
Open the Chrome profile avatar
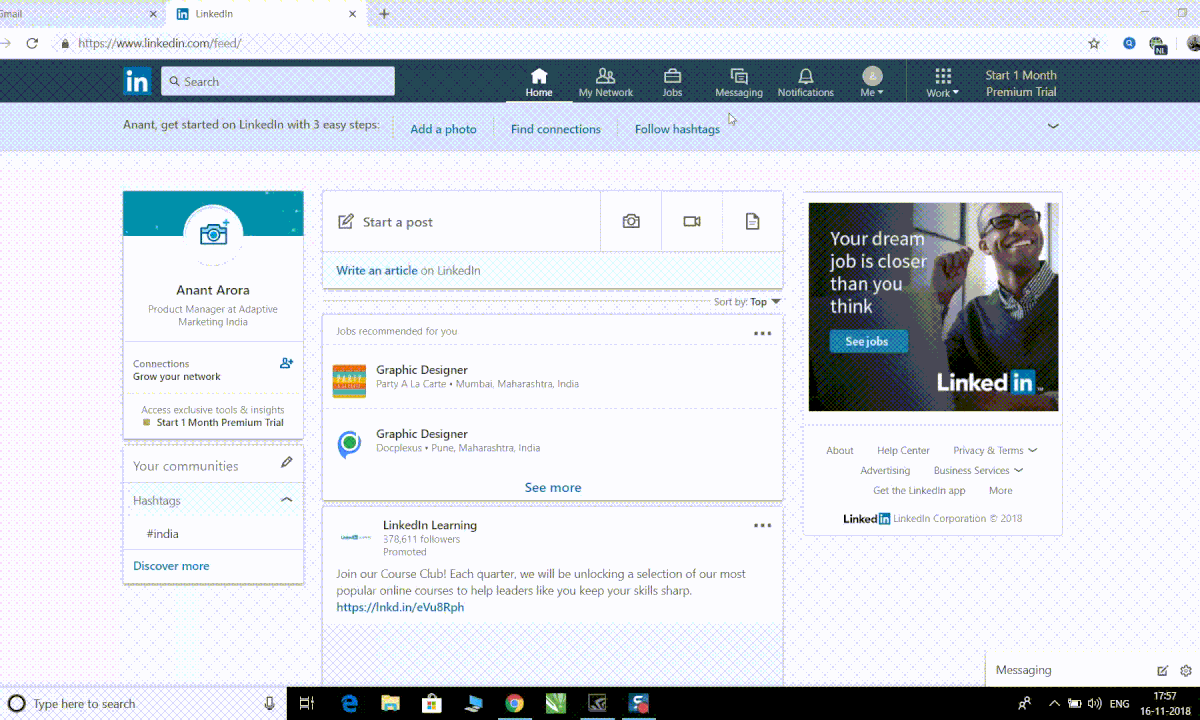point(1193,44)
